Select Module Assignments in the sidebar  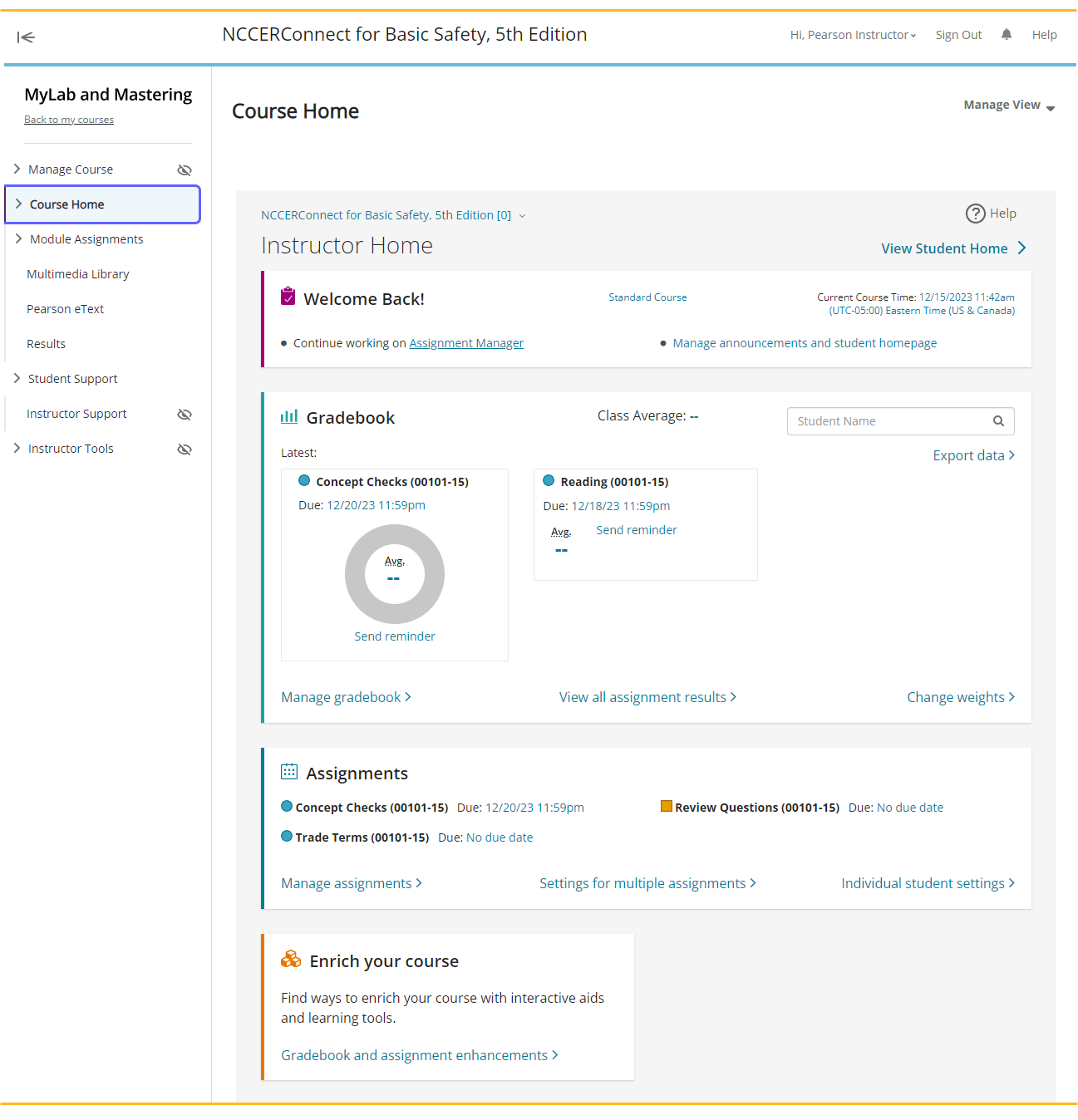coord(86,239)
